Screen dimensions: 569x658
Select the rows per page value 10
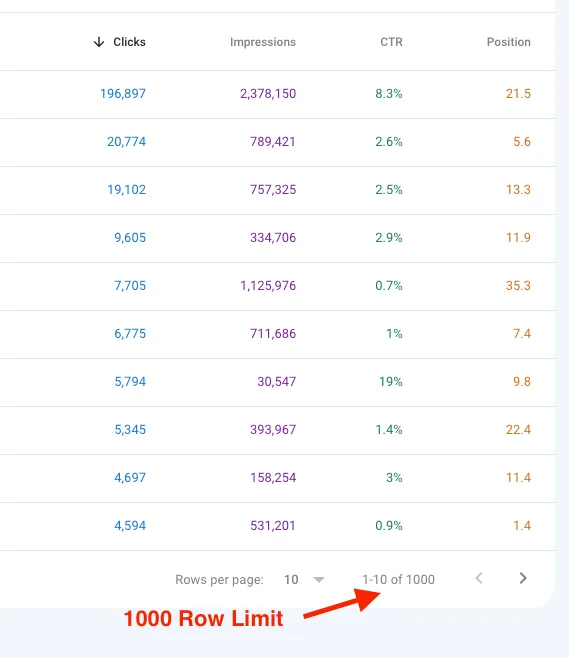click(x=291, y=580)
